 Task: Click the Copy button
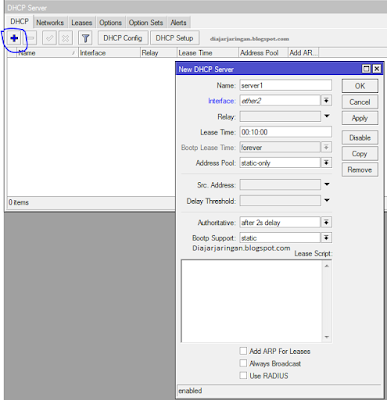pyautogui.click(x=360, y=154)
